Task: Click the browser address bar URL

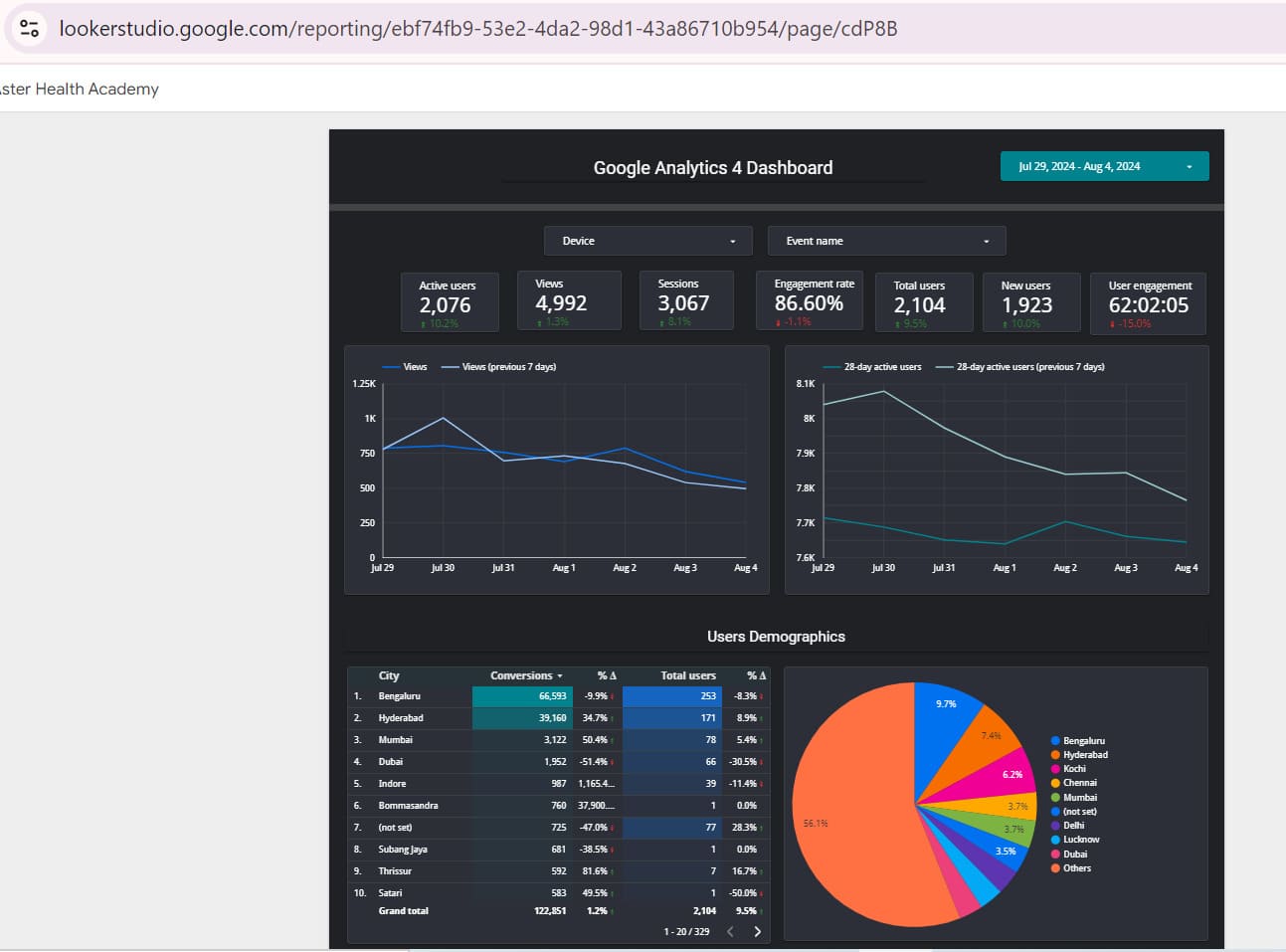Action: pos(477,28)
